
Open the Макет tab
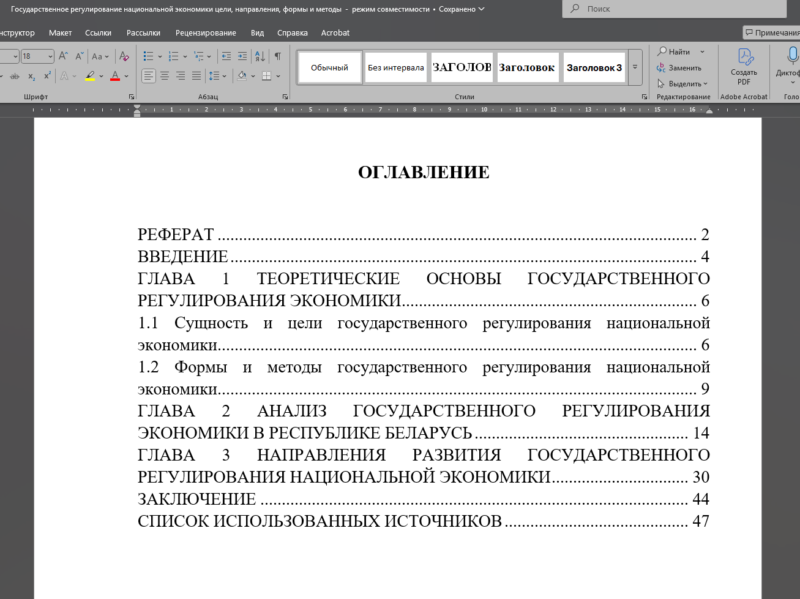point(60,33)
